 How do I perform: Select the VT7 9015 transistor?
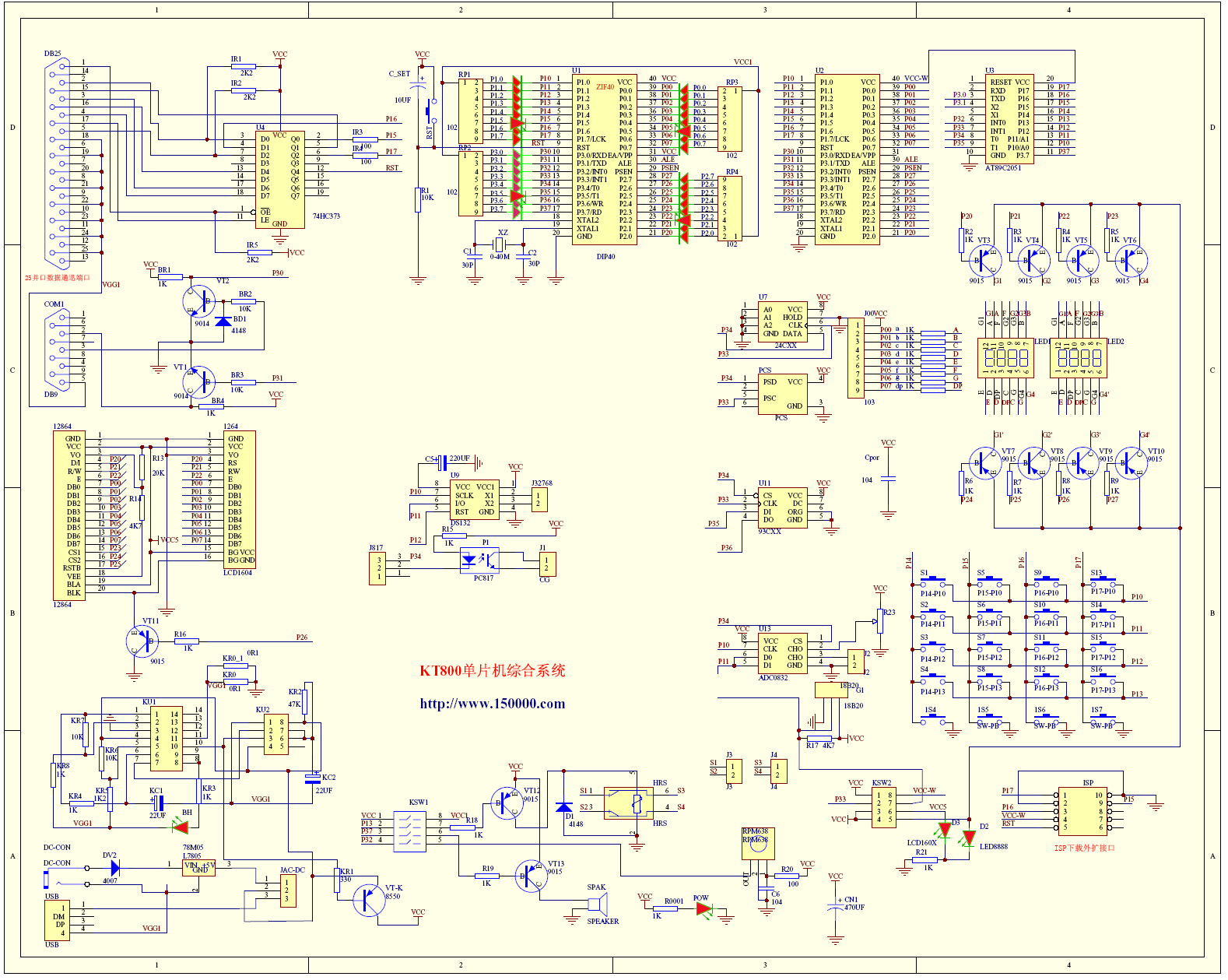(x=984, y=463)
